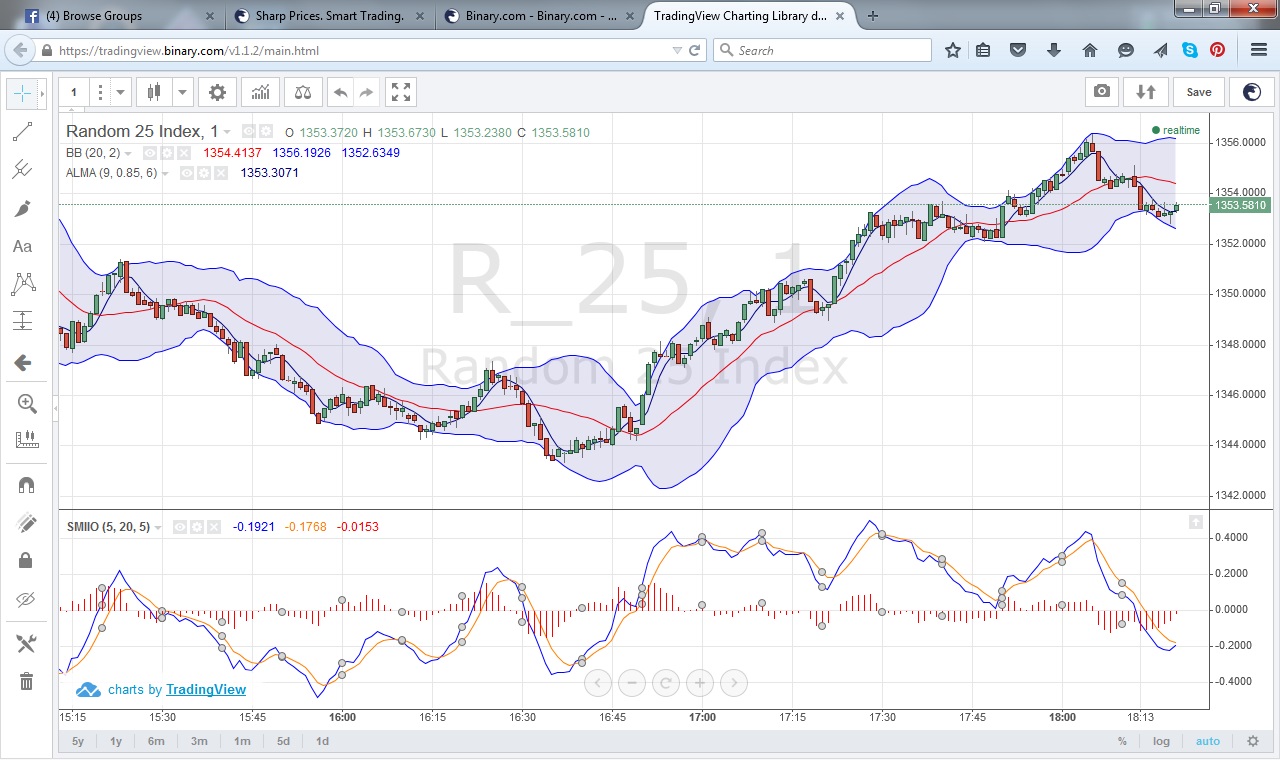The image size is (1280, 760).
Task: Expand the Random 25 Index legend arrow
Action: [228, 132]
